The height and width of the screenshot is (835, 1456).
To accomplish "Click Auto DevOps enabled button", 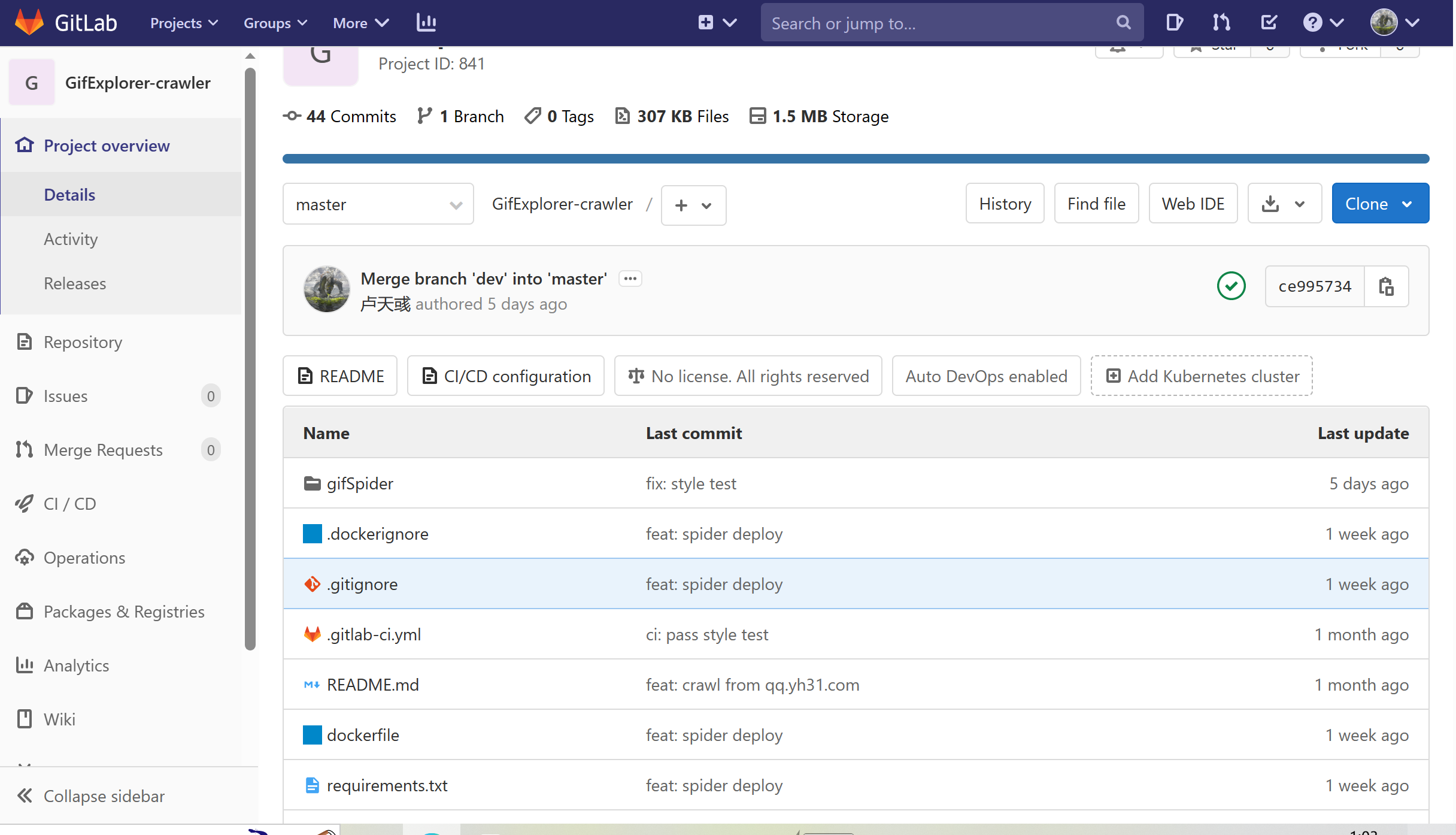I will pos(987,376).
